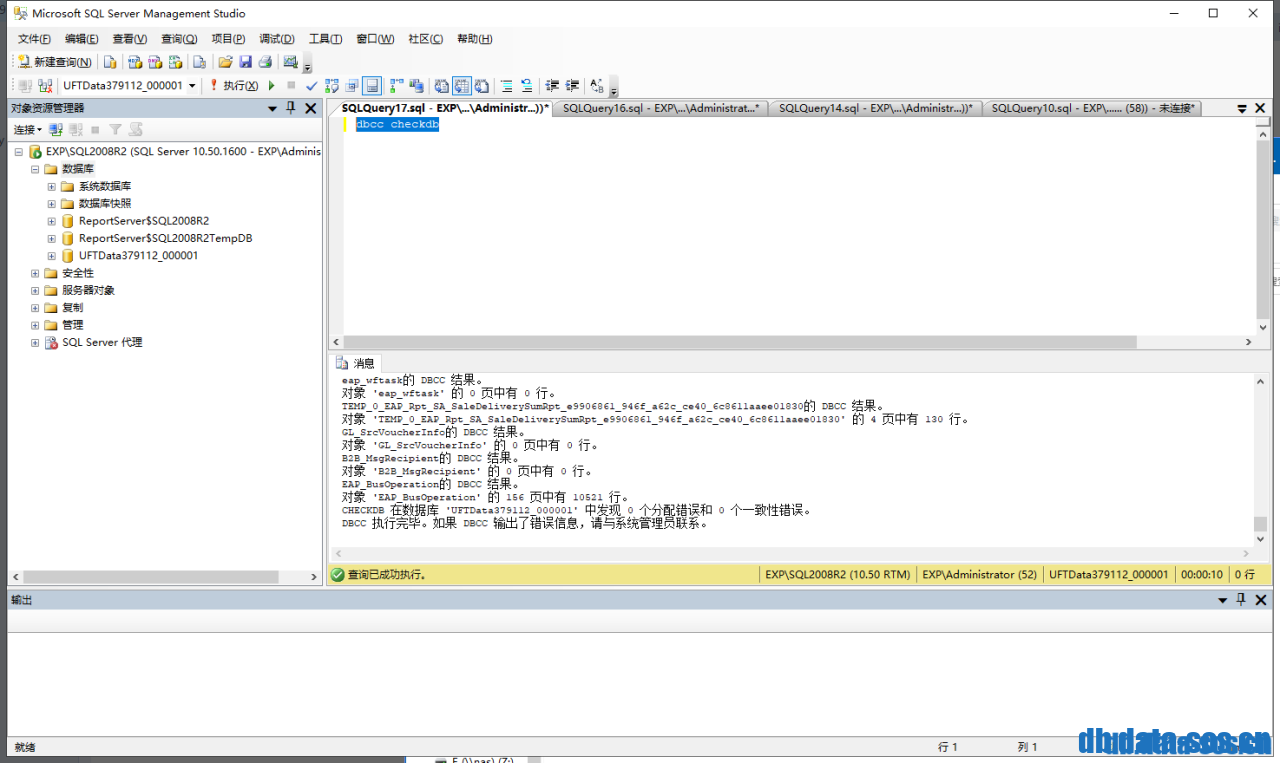The height and width of the screenshot is (763, 1280).
Task: Comment out the selected lines
Action: (507, 86)
